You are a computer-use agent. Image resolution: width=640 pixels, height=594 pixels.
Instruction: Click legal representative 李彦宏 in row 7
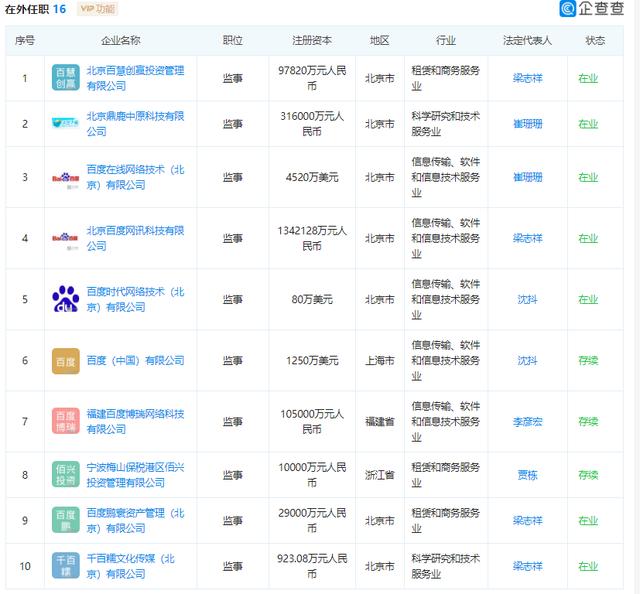[527, 422]
